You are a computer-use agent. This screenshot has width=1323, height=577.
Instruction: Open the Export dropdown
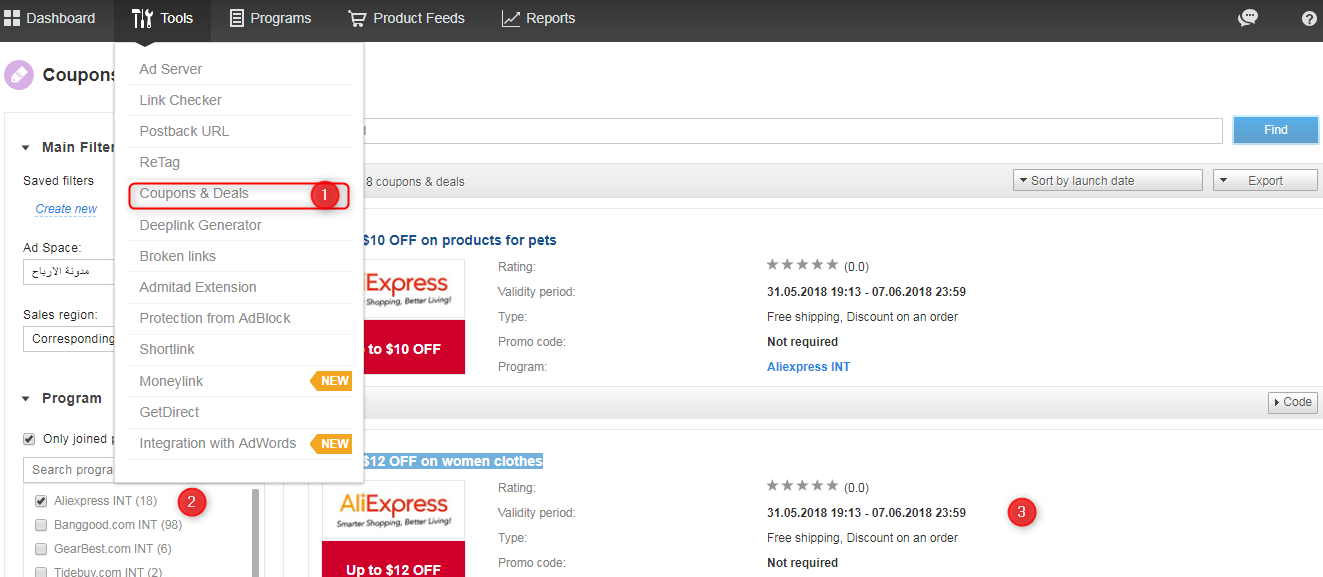pos(1265,180)
